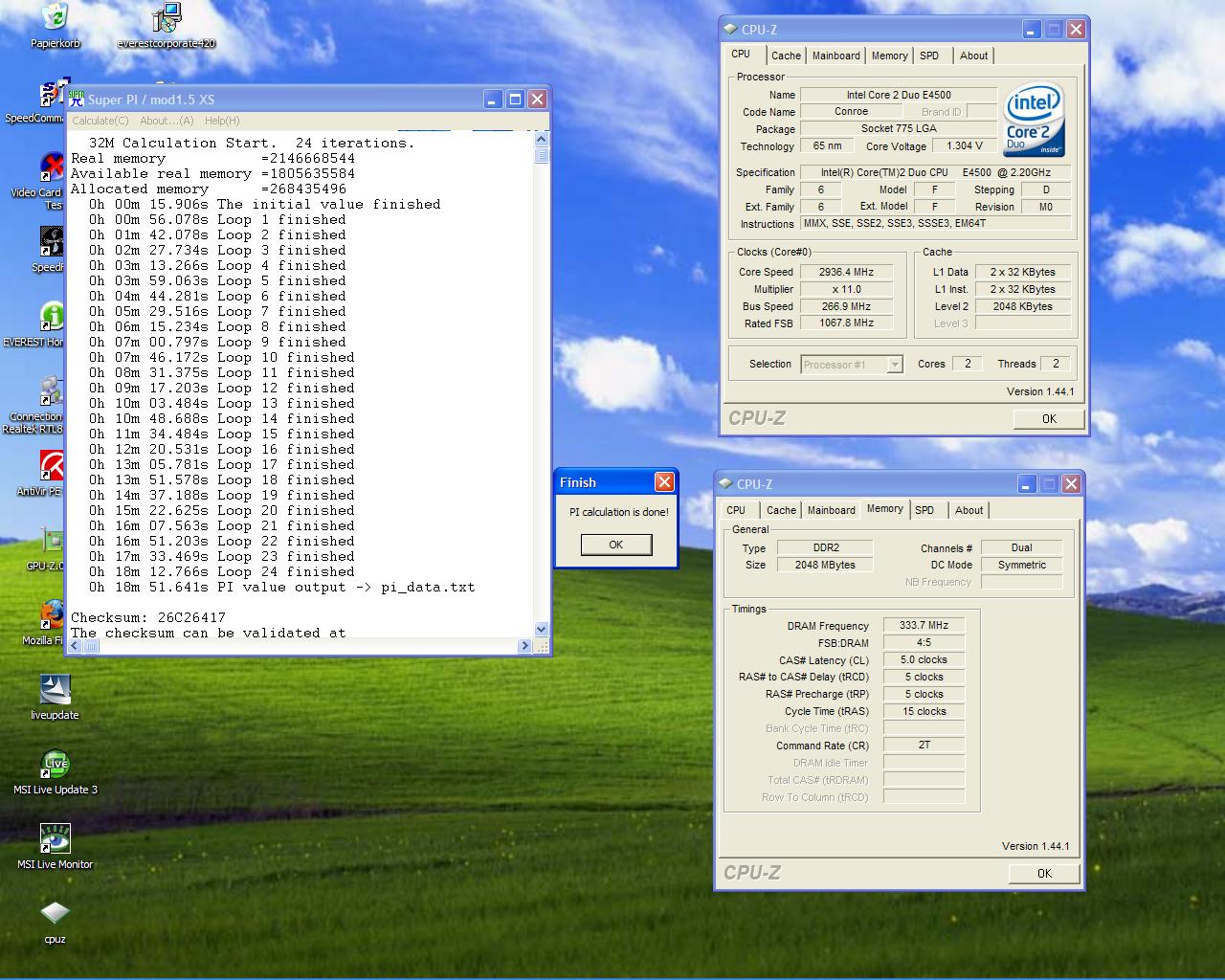Open the MSI Live Monitor icon
The image size is (1225, 980).
[55, 838]
